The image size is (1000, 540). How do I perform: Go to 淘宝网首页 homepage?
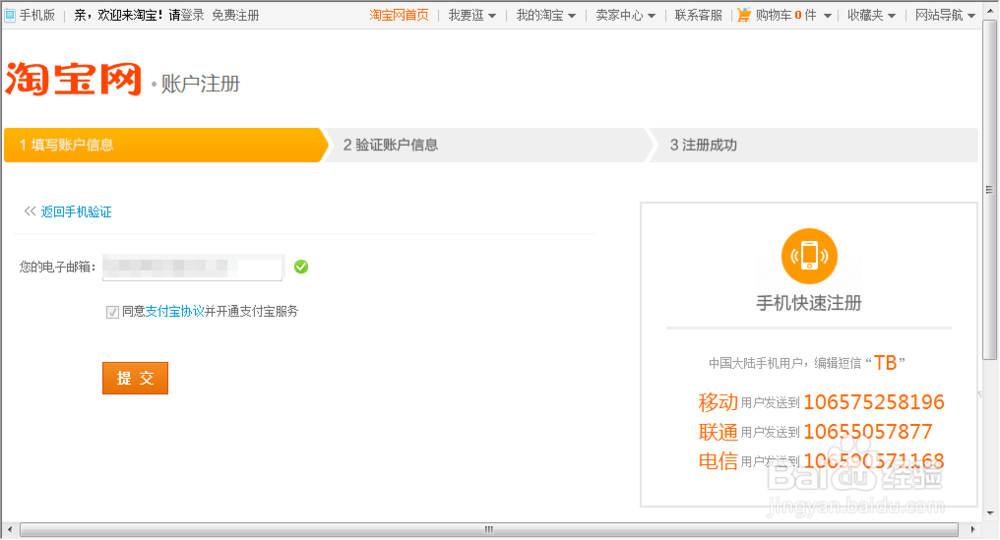399,15
